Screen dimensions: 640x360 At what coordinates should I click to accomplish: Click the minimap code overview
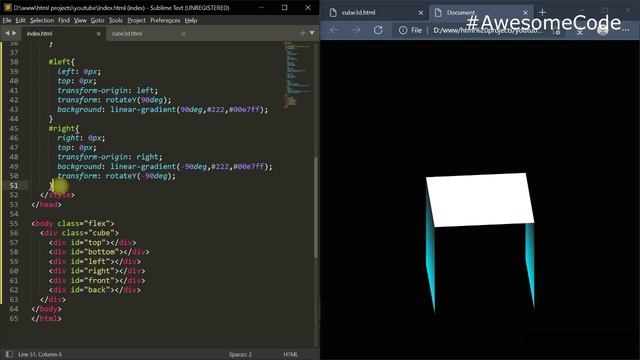coord(298,75)
